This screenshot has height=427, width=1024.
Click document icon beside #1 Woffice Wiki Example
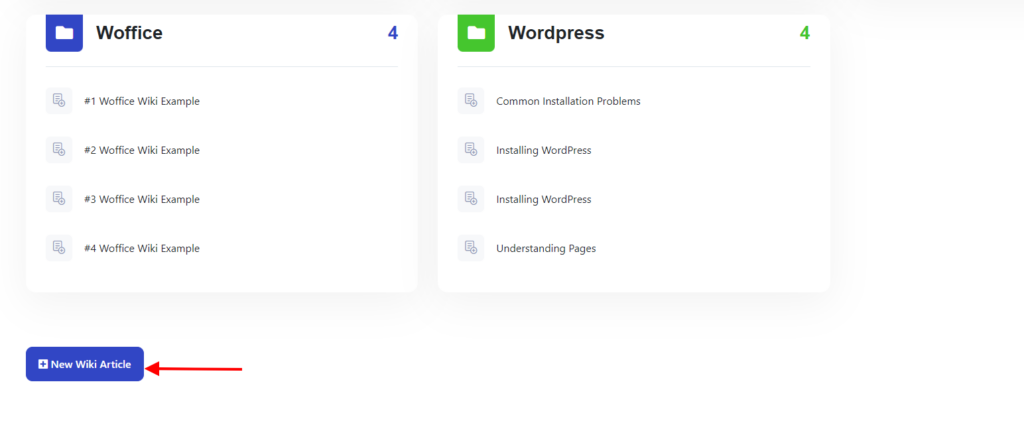[59, 101]
